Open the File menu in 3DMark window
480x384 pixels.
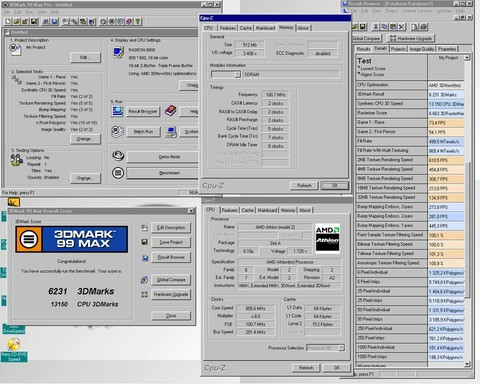tap(7, 12)
